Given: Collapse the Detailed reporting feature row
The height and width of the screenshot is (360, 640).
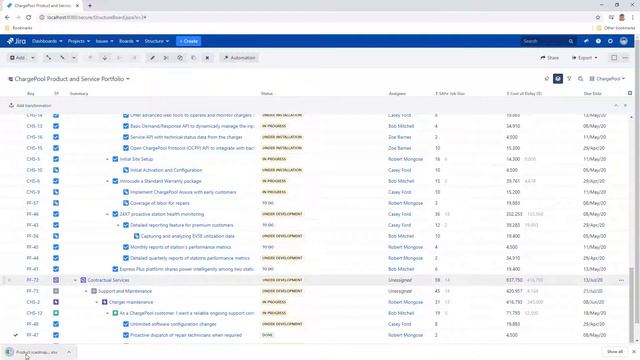Looking at the screenshot, I should (118, 225).
